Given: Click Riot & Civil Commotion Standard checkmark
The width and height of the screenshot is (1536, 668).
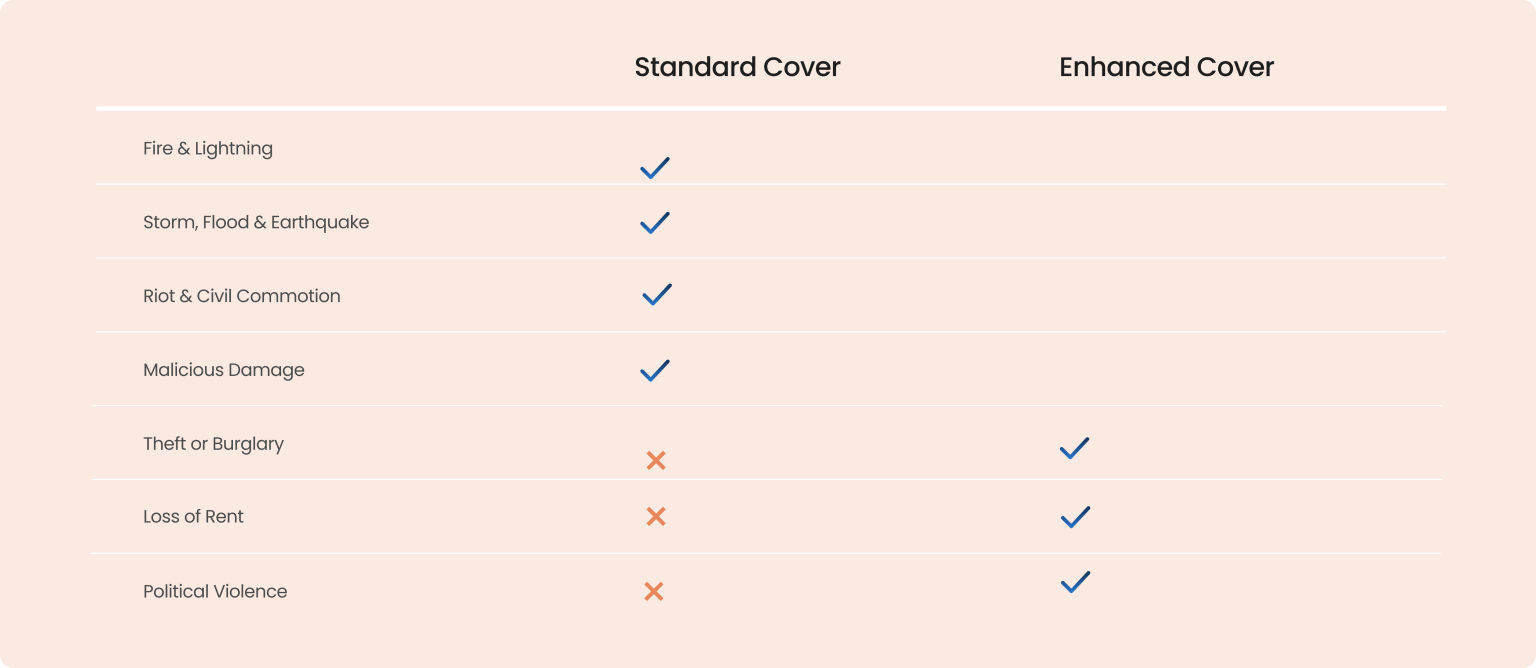Looking at the screenshot, I should pyautogui.click(x=657, y=295).
